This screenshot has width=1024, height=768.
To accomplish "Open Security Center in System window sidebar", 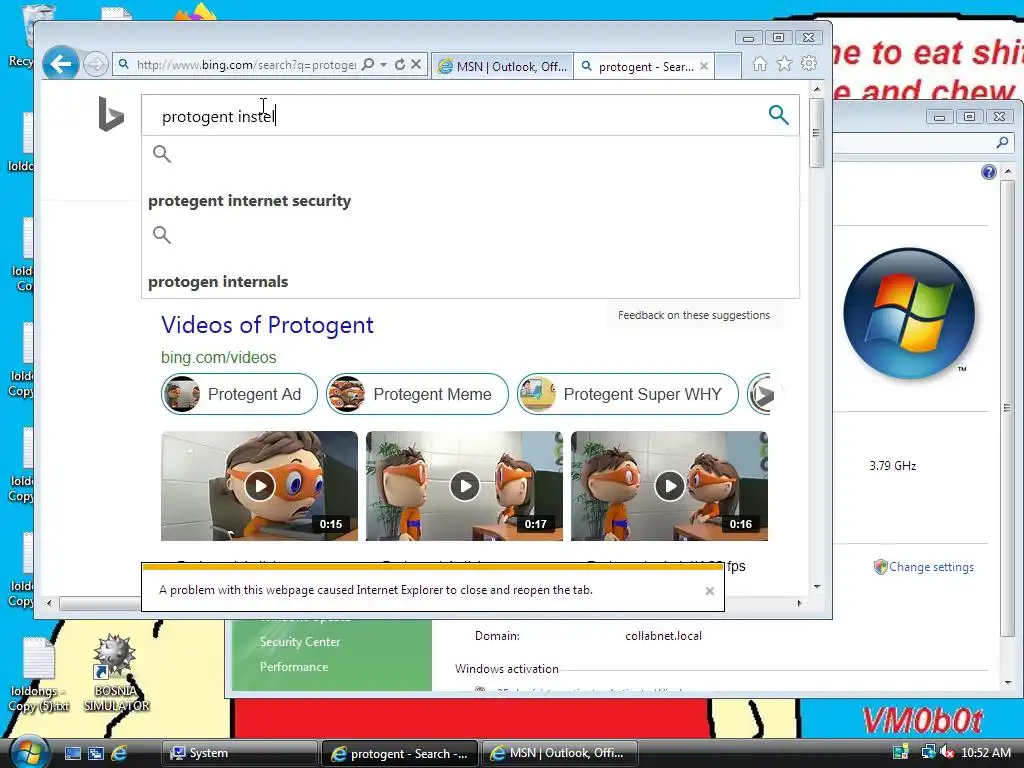I will click(300, 641).
